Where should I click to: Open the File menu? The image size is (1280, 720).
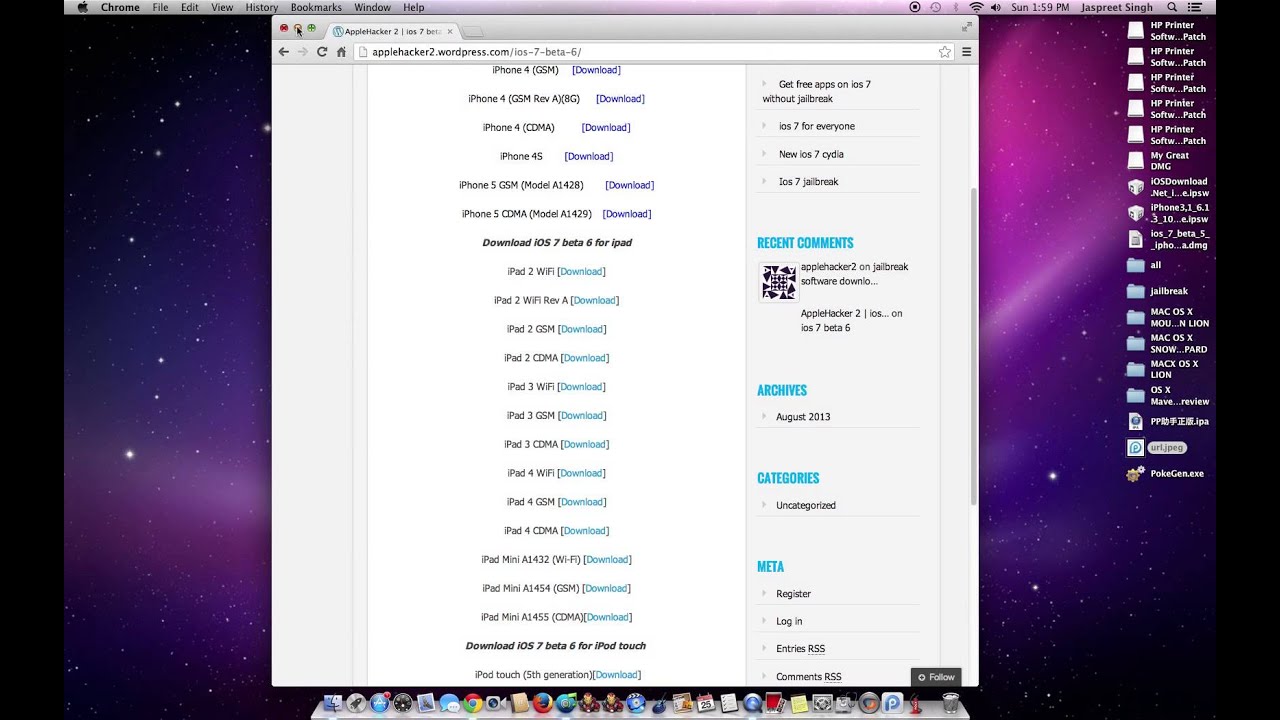tap(160, 7)
